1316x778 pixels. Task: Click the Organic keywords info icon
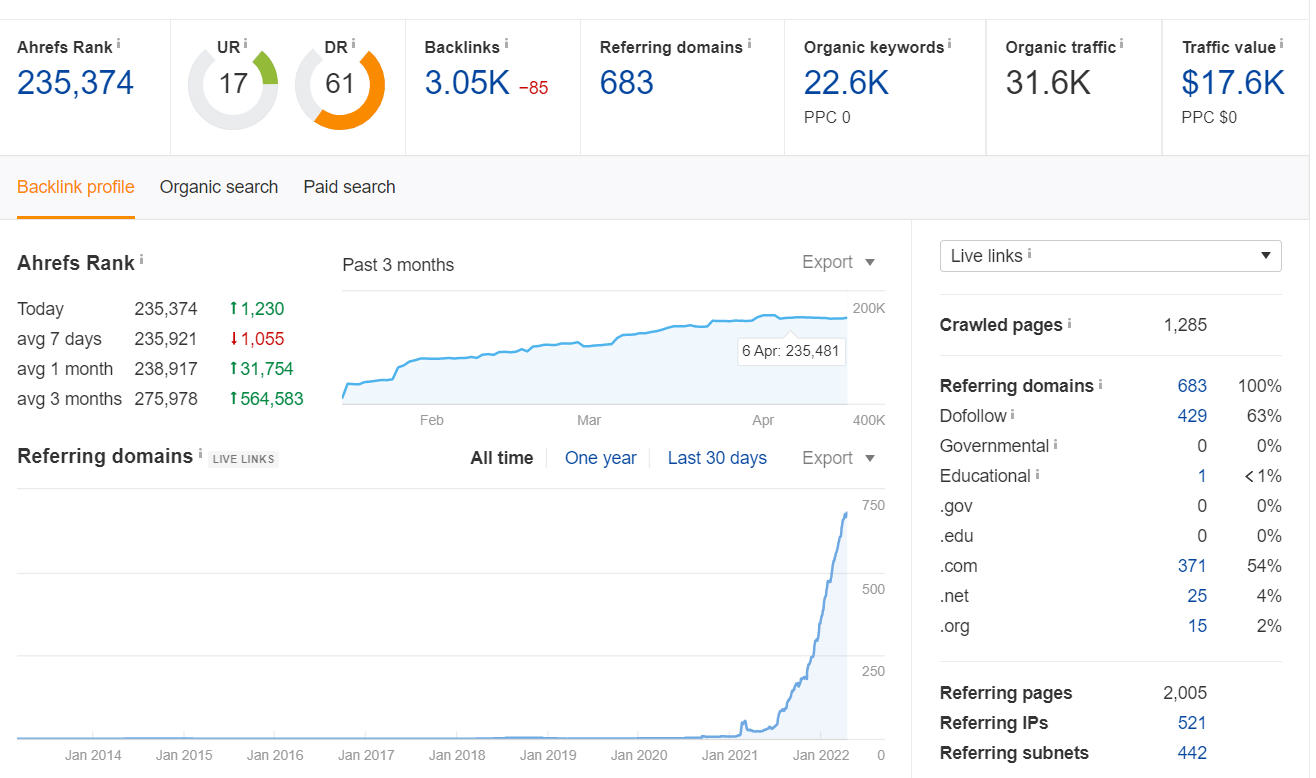pyautogui.click(x=949, y=43)
